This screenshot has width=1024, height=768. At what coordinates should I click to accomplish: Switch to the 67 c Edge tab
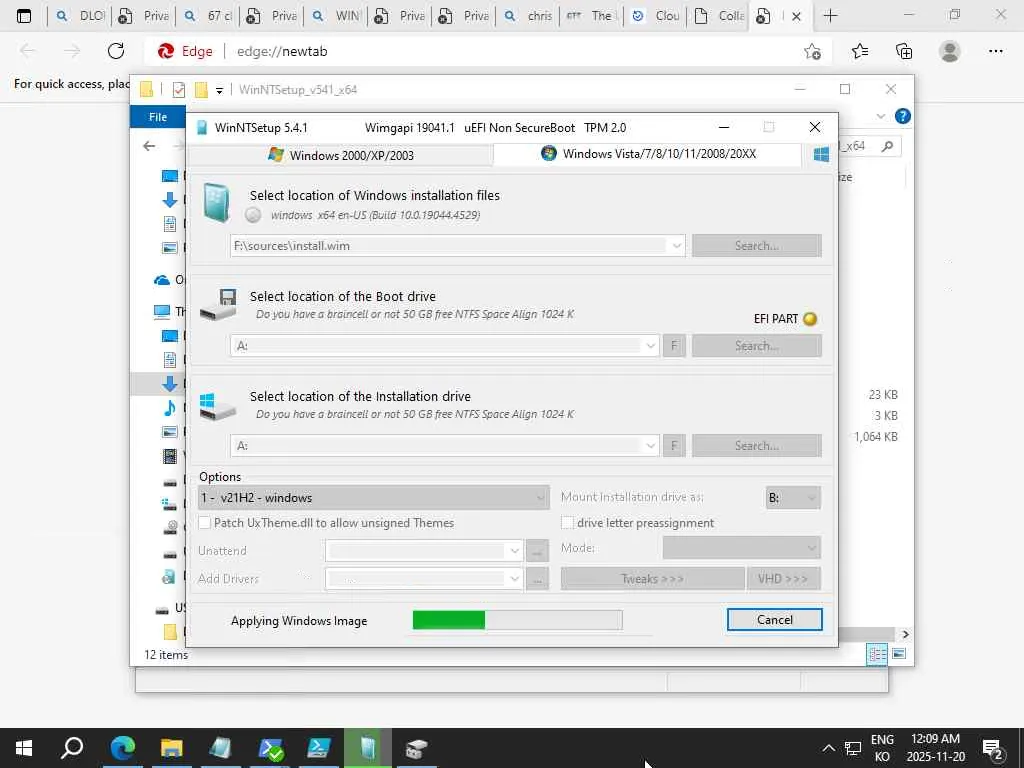pos(208,16)
